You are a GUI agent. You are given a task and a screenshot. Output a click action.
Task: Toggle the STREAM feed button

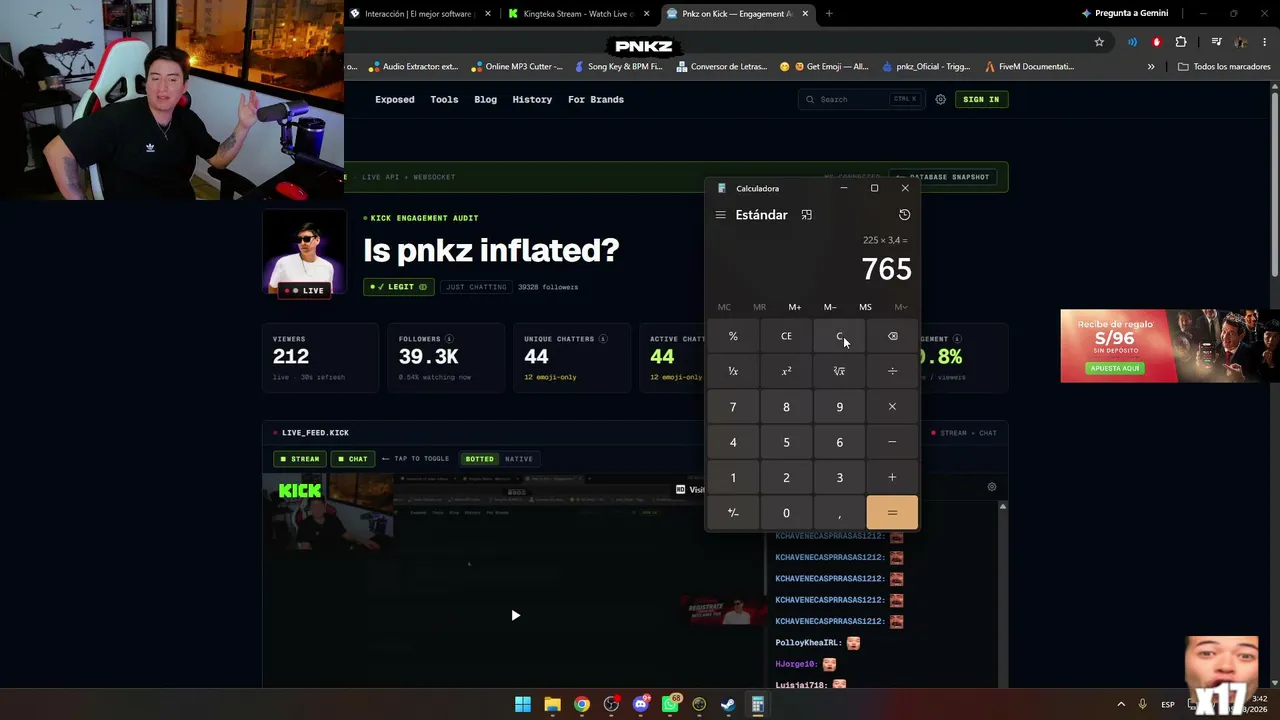coord(300,459)
